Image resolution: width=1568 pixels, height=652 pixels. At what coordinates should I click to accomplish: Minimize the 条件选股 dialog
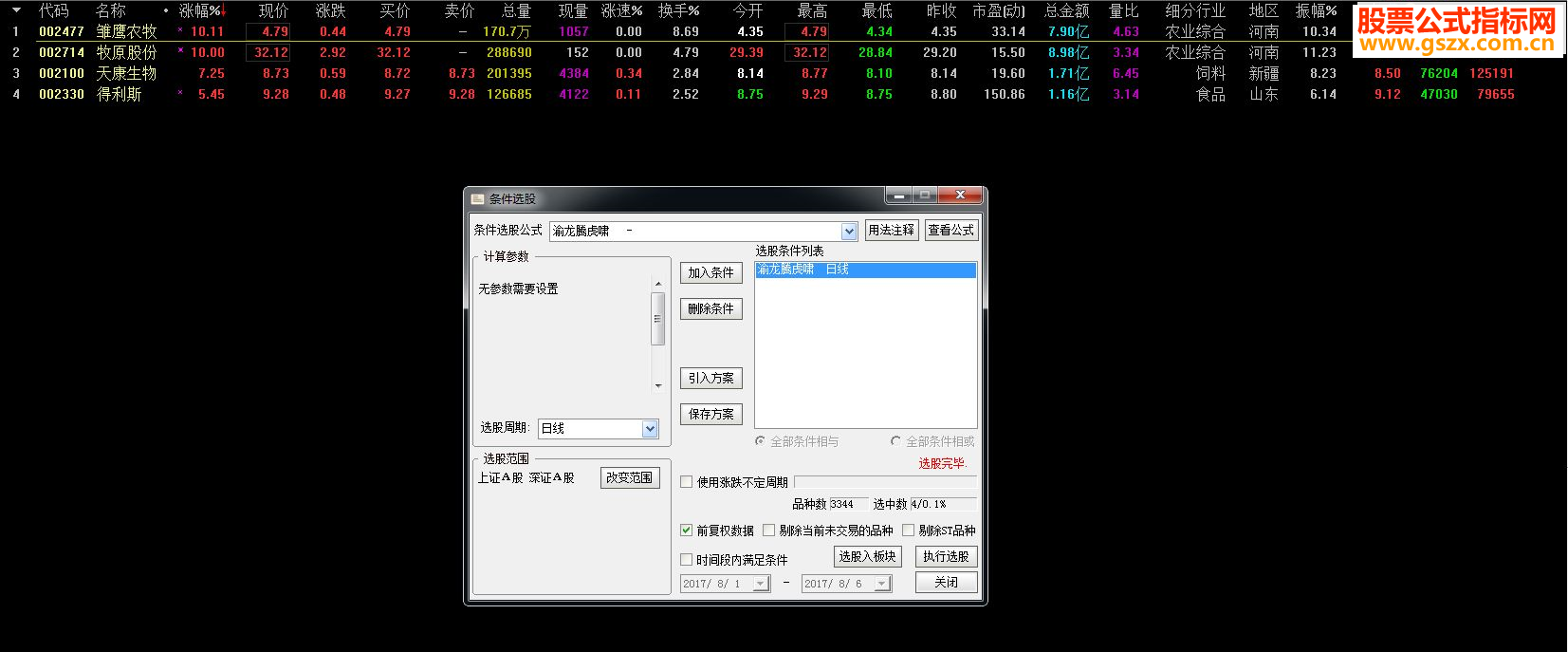pos(898,196)
